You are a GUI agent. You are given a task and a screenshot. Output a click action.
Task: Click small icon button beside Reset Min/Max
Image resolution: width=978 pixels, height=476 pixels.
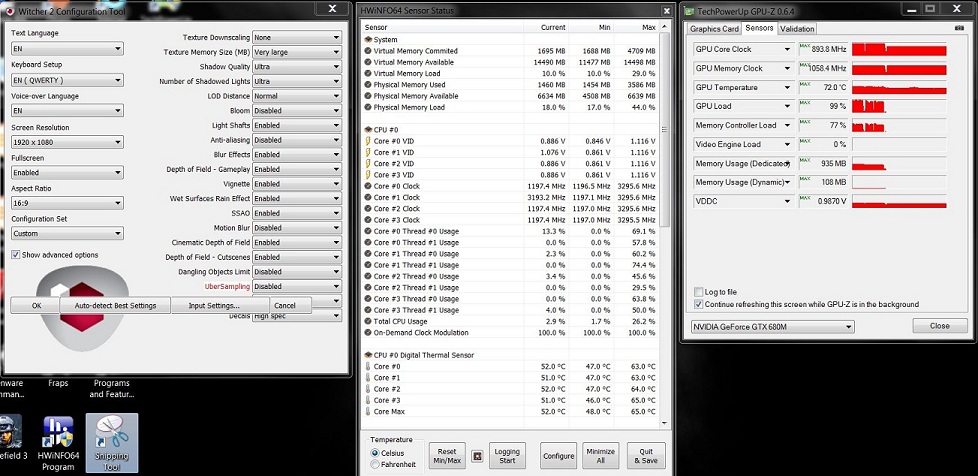coord(477,456)
